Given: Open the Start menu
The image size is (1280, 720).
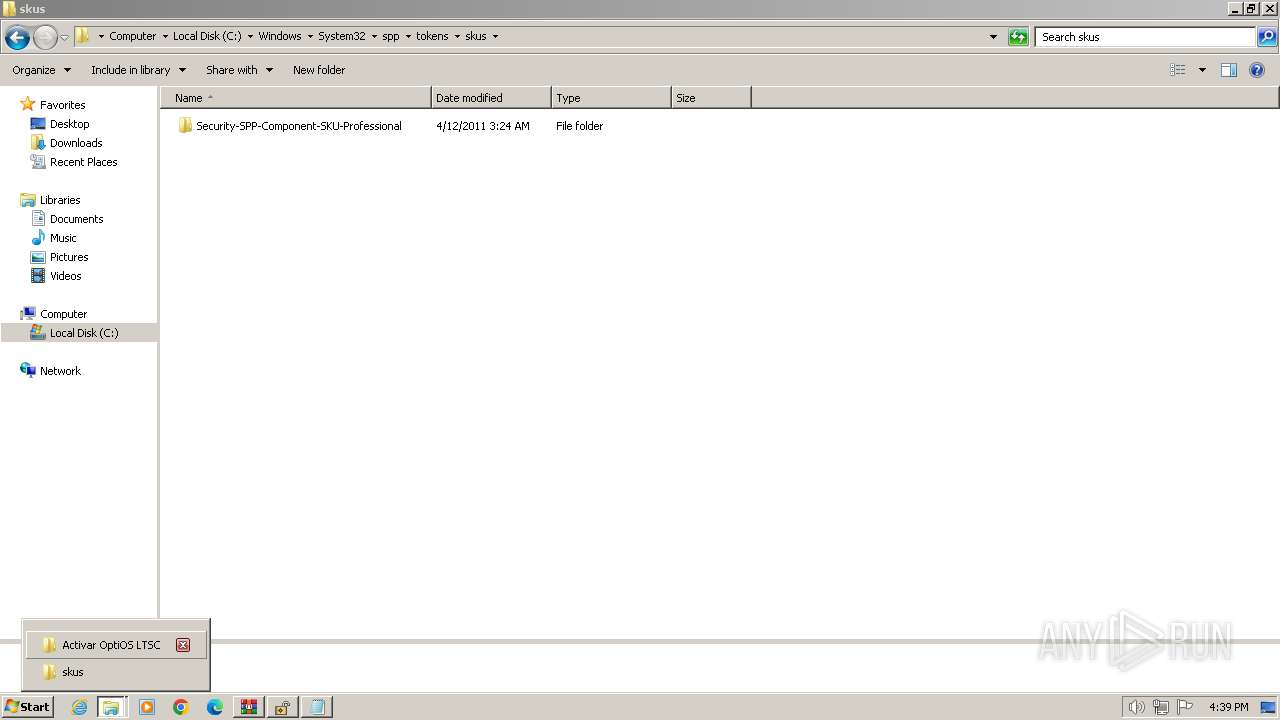Looking at the screenshot, I should click(28, 707).
